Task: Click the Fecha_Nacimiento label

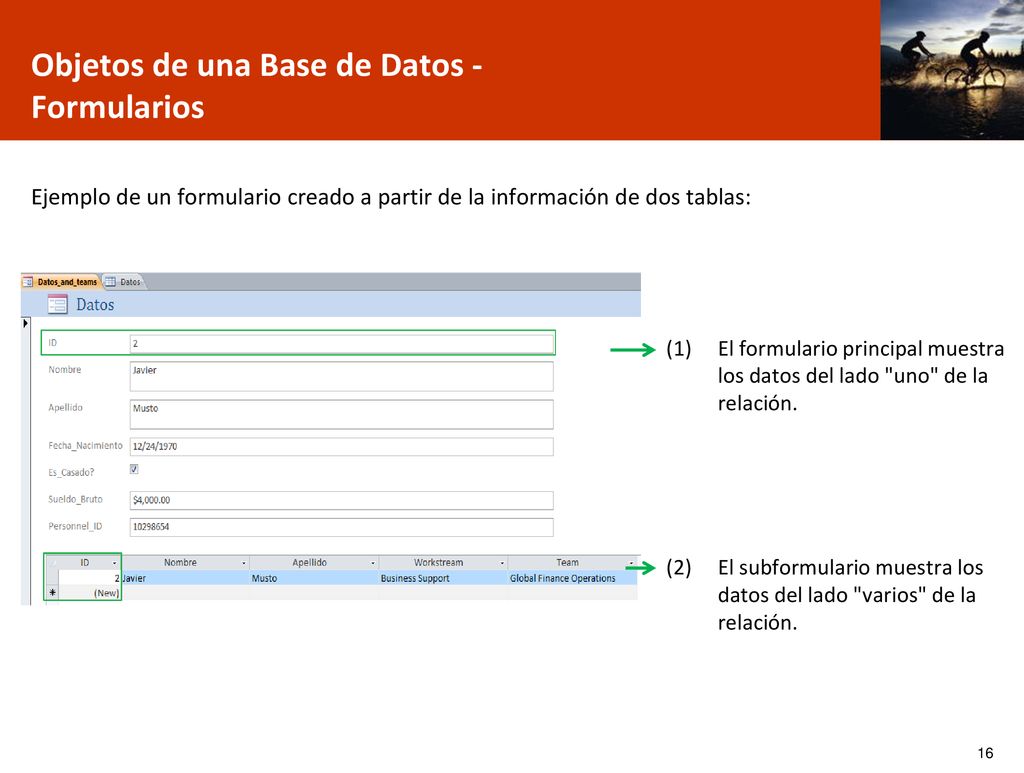Action: pyautogui.click(x=85, y=445)
